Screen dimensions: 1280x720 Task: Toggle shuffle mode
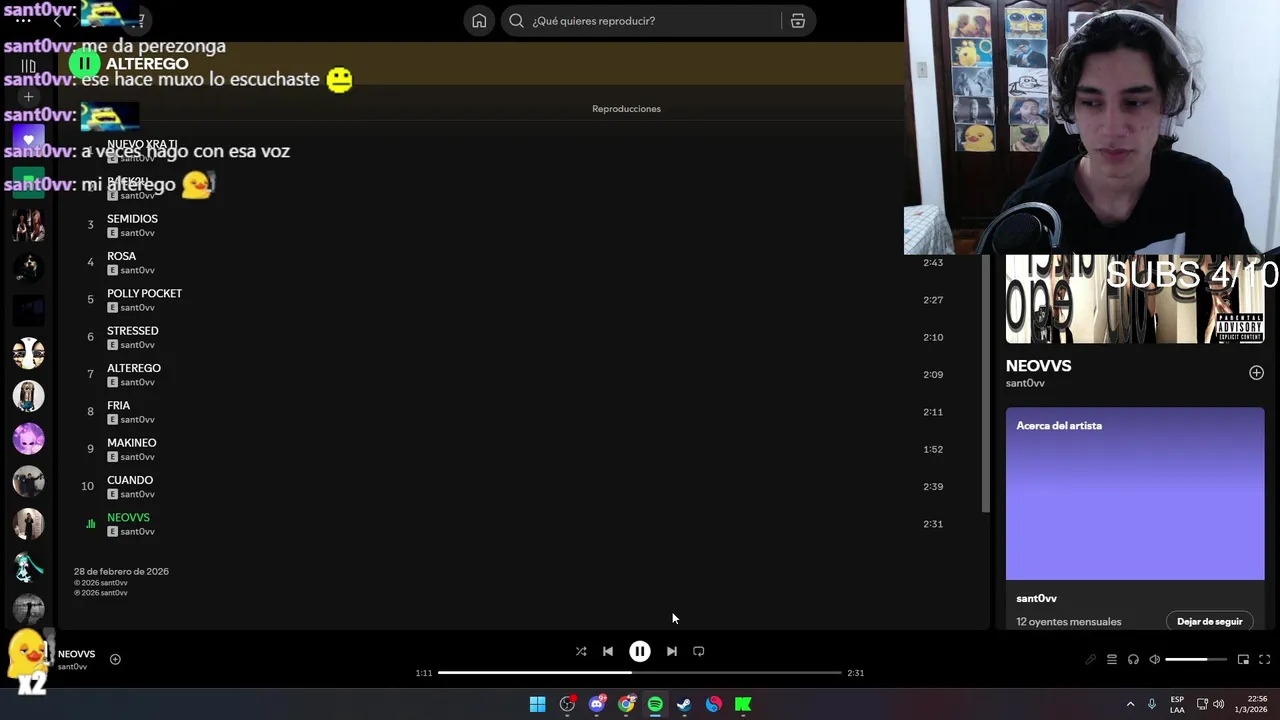click(581, 651)
